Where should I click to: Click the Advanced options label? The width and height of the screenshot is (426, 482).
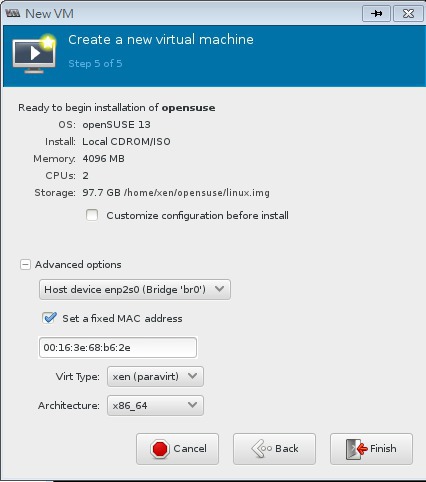(78, 265)
